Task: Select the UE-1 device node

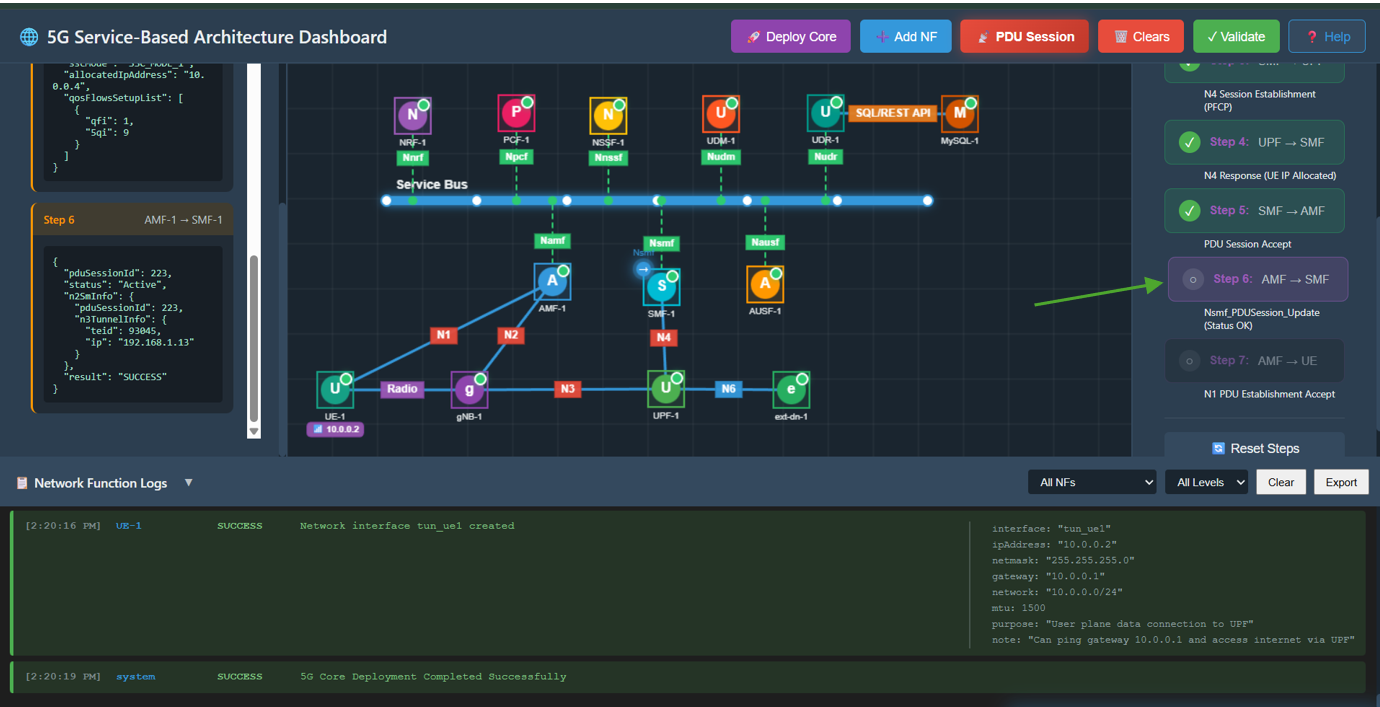Action: pyautogui.click(x=334, y=390)
